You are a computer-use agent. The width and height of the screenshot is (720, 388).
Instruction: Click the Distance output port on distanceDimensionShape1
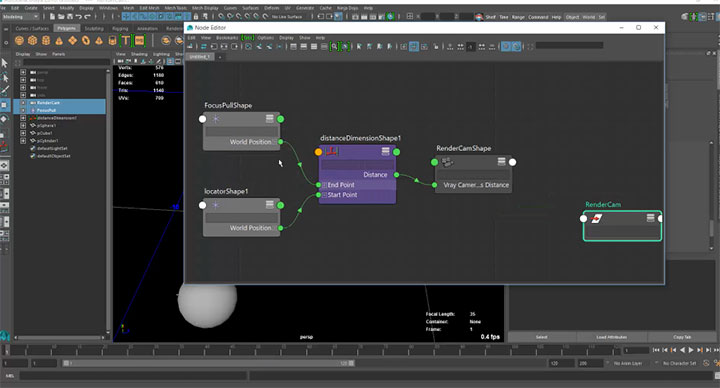[x=396, y=174]
